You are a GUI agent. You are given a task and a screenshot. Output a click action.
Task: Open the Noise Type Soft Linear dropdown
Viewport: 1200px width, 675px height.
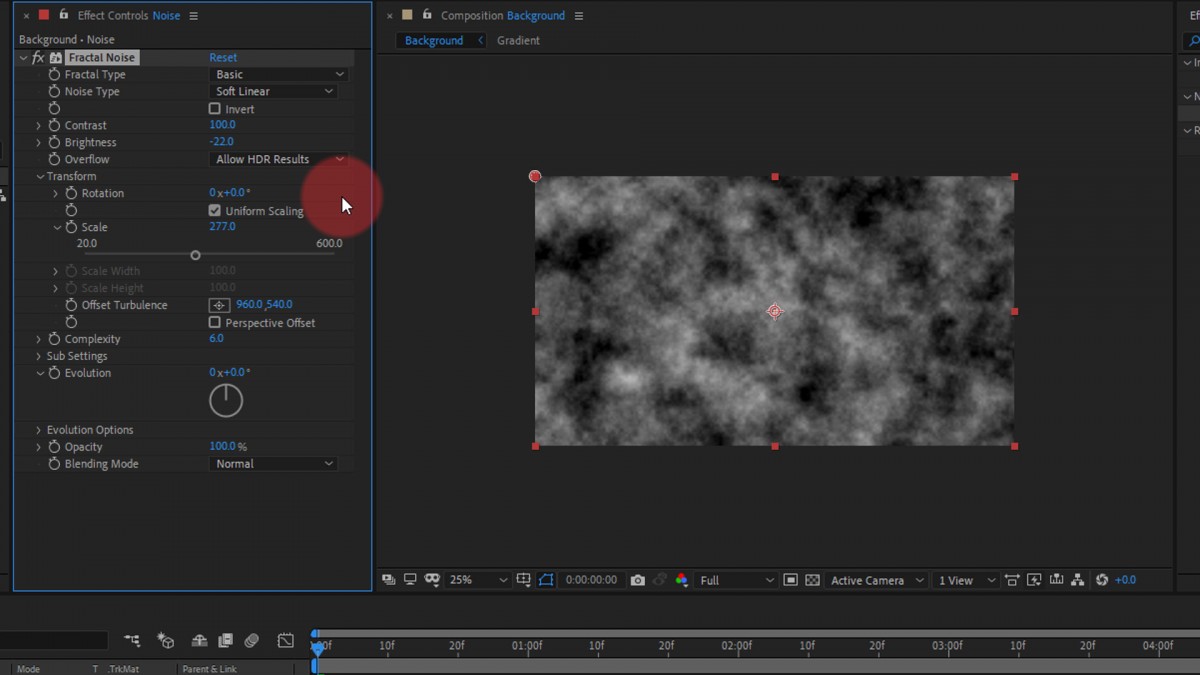point(274,91)
